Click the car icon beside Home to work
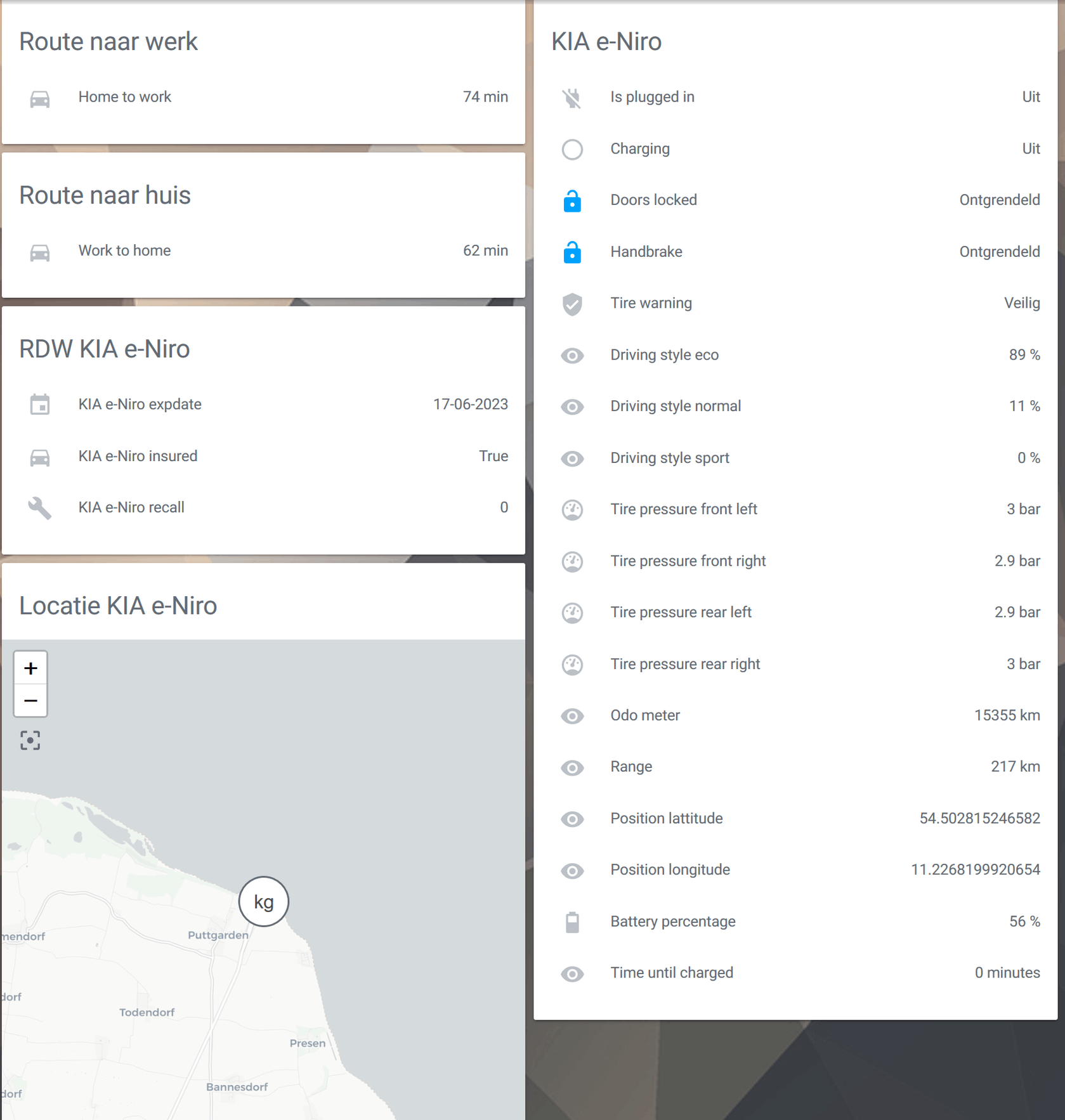 [x=40, y=98]
